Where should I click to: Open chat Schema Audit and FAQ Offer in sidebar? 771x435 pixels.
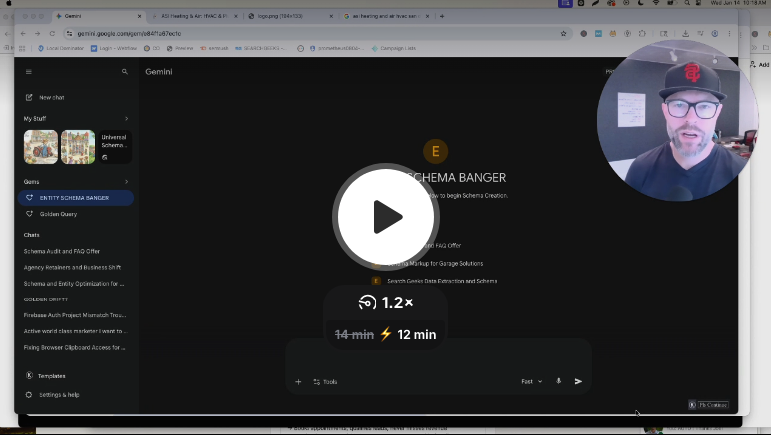tap(62, 251)
